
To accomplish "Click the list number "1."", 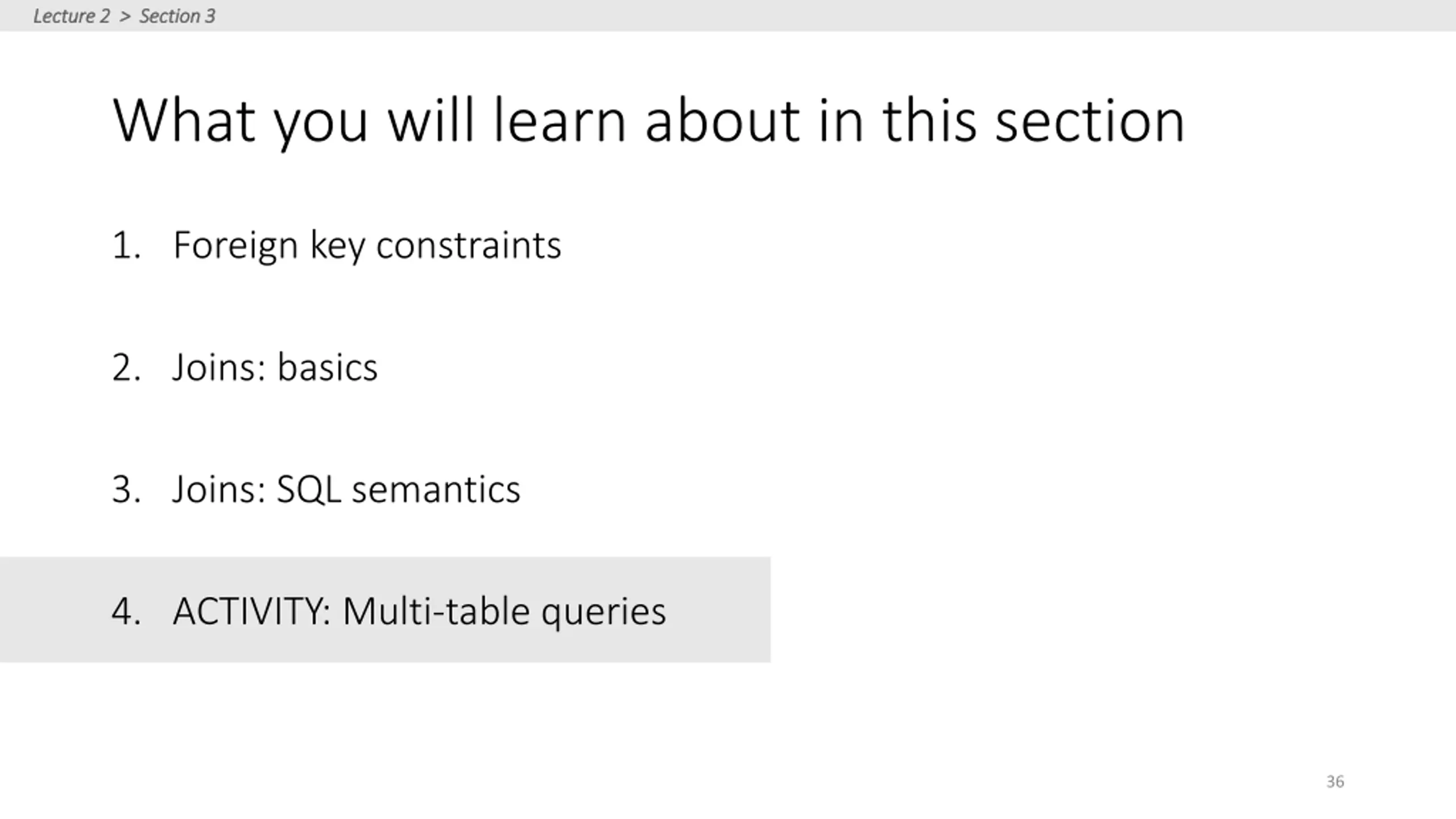I will click(x=126, y=246).
